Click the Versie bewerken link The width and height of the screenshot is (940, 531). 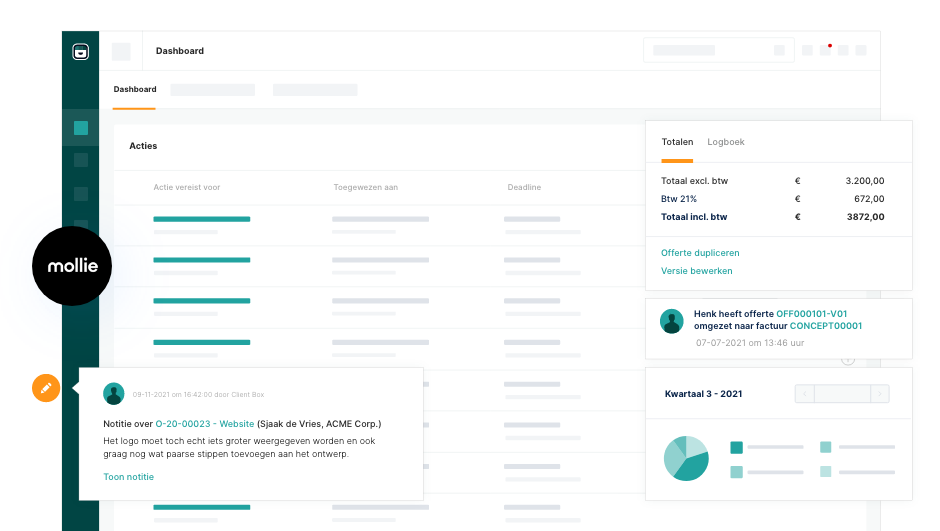(x=696, y=271)
